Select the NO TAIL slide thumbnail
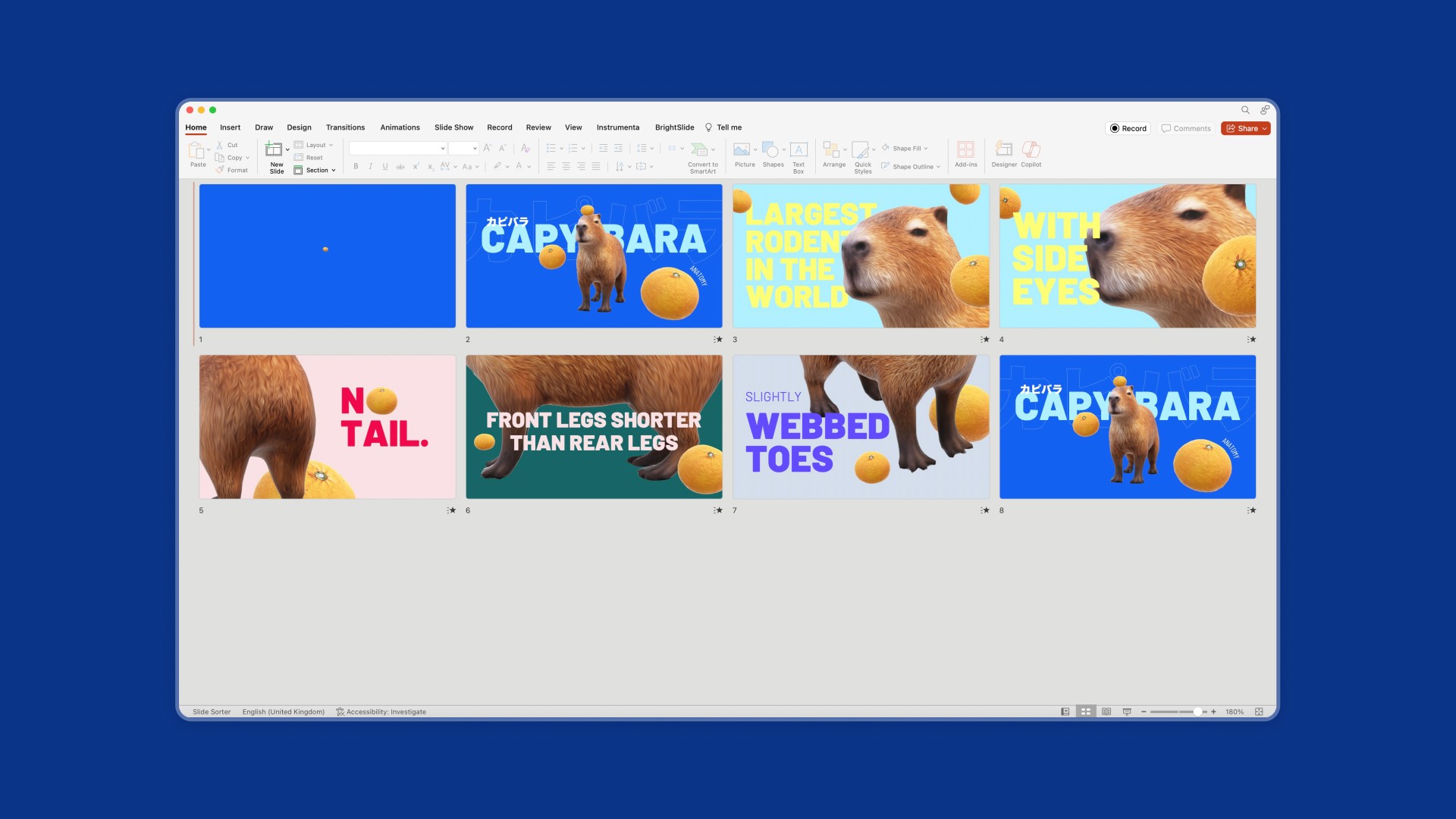 (327, 427)
